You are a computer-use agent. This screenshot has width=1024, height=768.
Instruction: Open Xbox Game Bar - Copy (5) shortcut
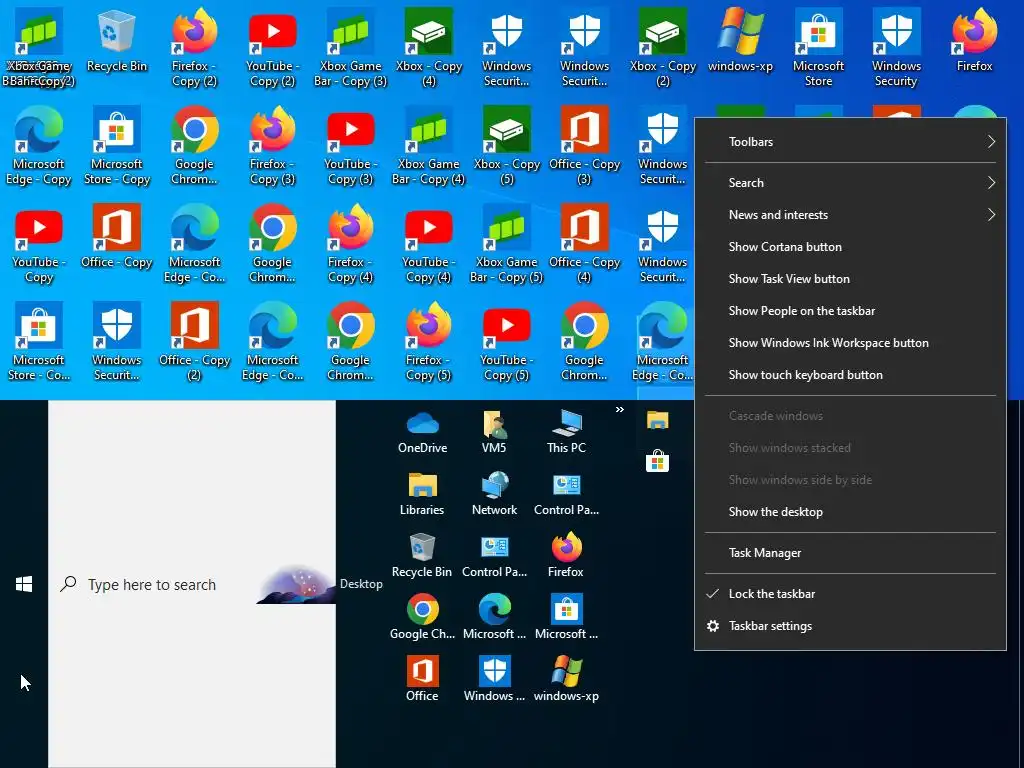(507, 243)
